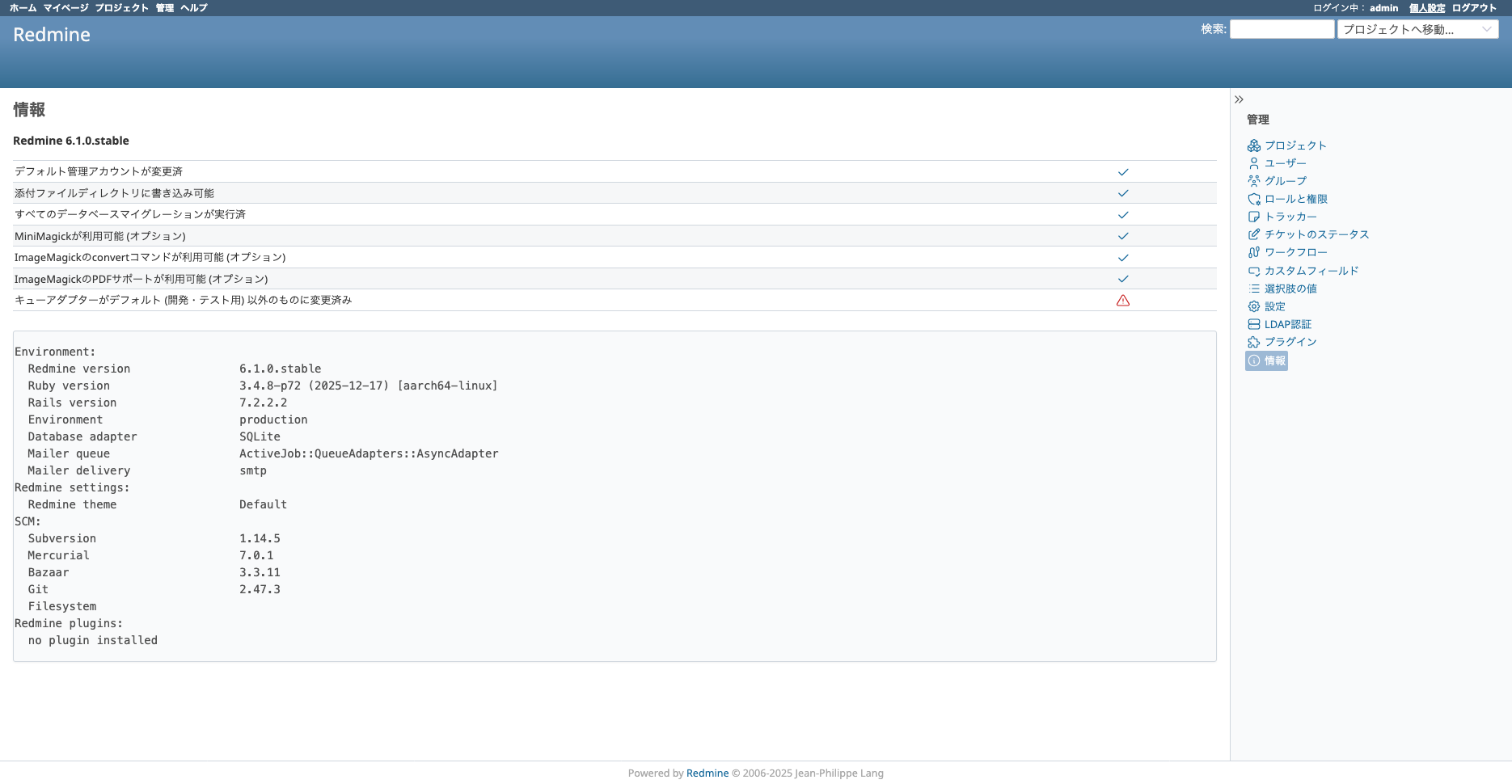Click the gear icon beside 設定
This screenshot has height=784, width=1512.
(x=1254, y=306)
